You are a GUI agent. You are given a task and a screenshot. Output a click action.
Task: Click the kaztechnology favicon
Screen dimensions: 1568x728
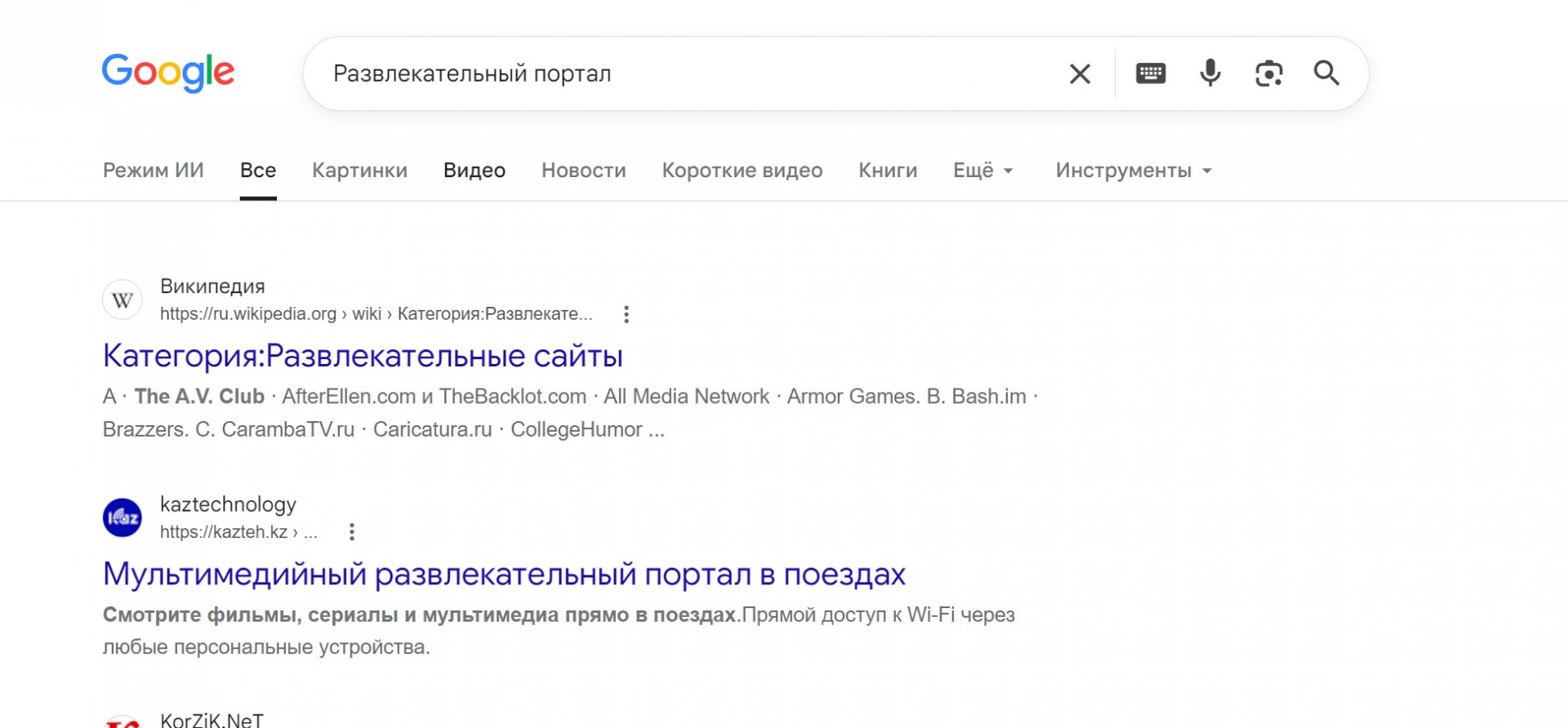click(122, 518)
